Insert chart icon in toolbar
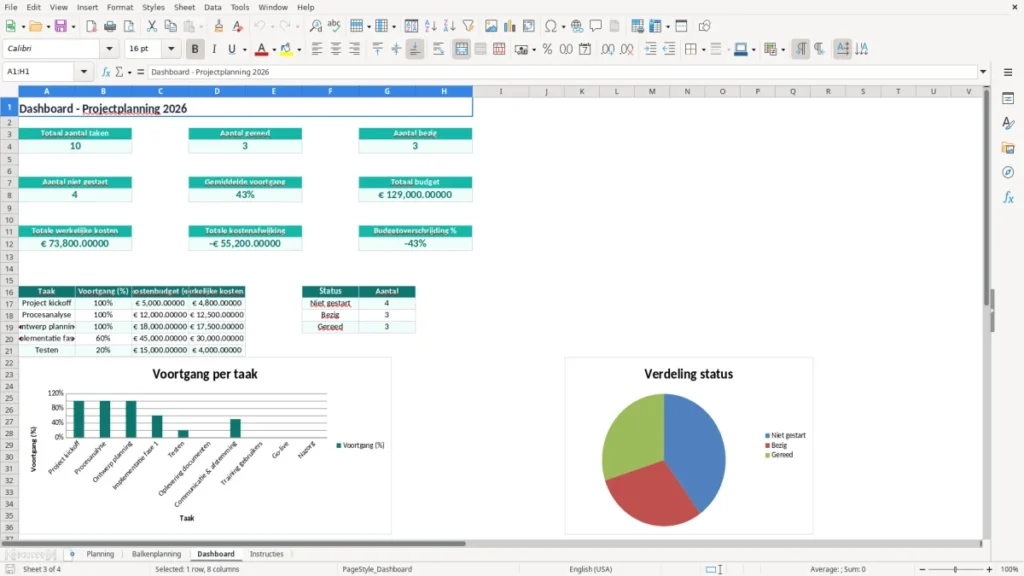This screenshot has width=1024, height=576. [x=509, y=26]
